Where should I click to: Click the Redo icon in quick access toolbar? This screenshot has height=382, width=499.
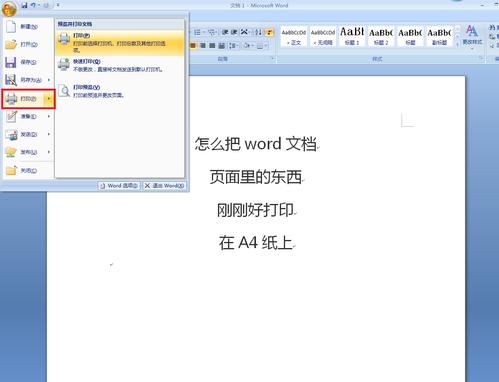(x=46, y=5)
